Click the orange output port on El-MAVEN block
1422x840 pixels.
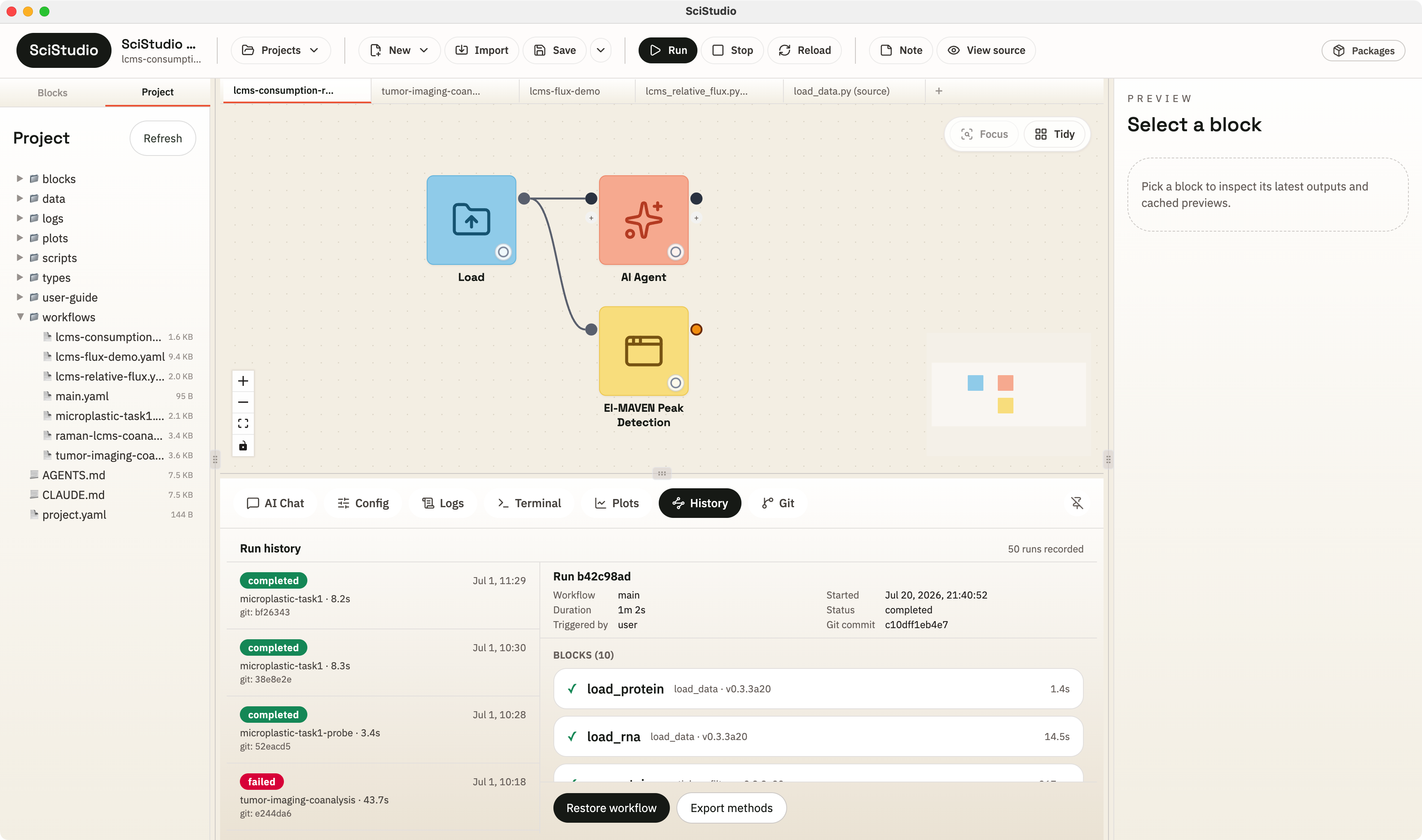(696, 330)
